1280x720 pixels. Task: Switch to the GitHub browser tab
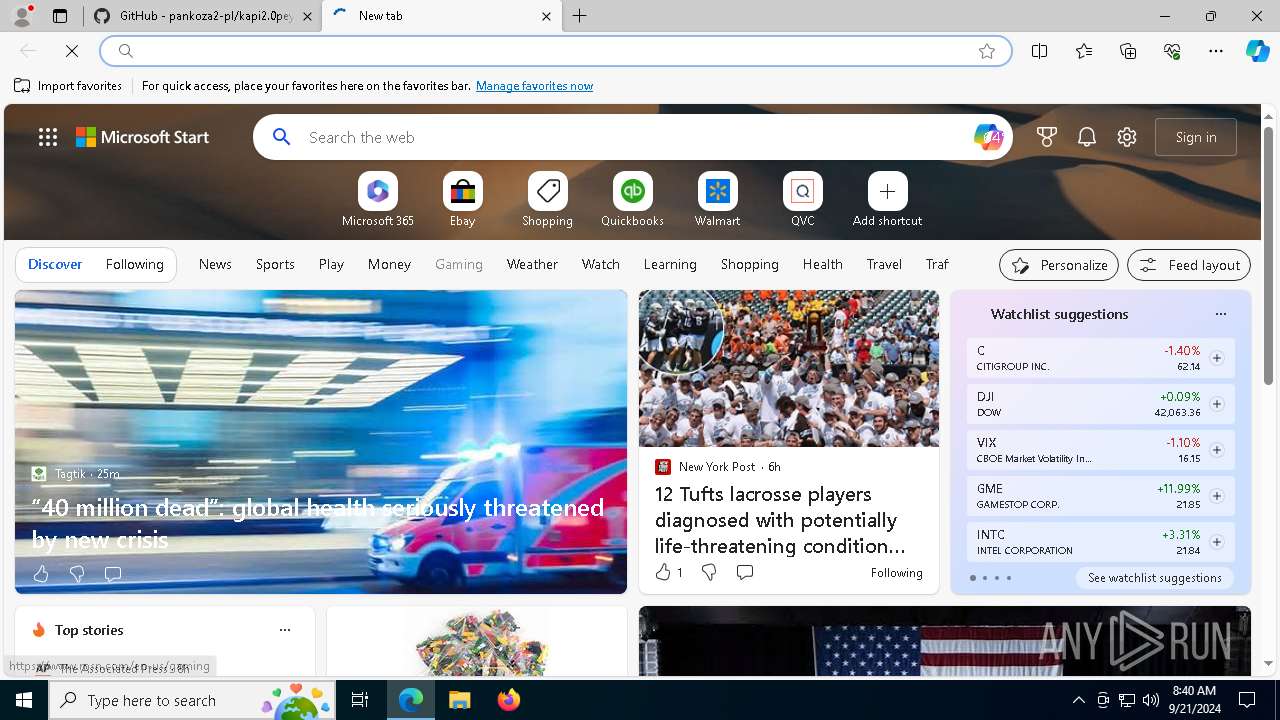[x=202, y=16]
